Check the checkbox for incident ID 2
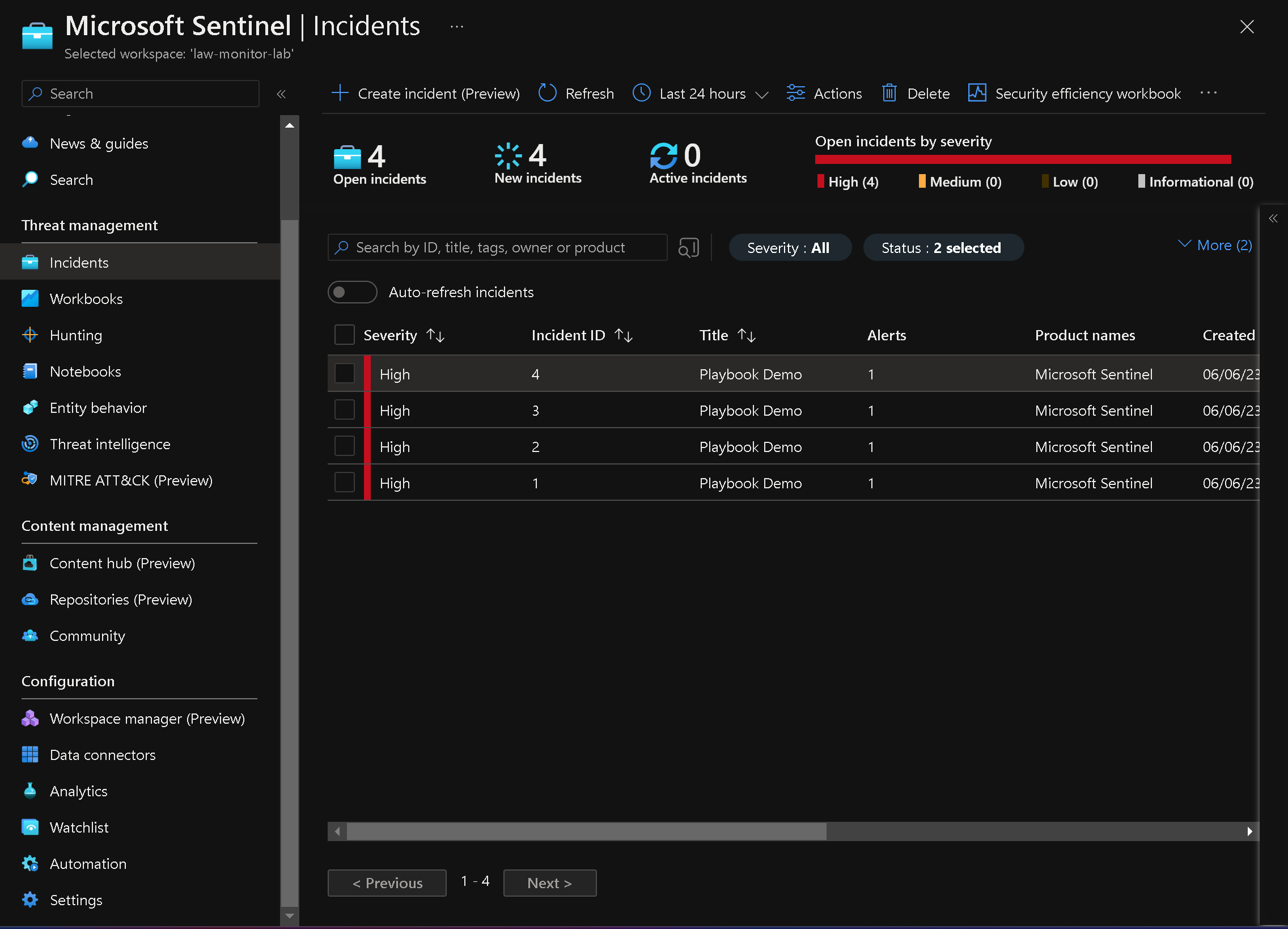The width and height of the screenshot is (1288, 929). (344, 446)
